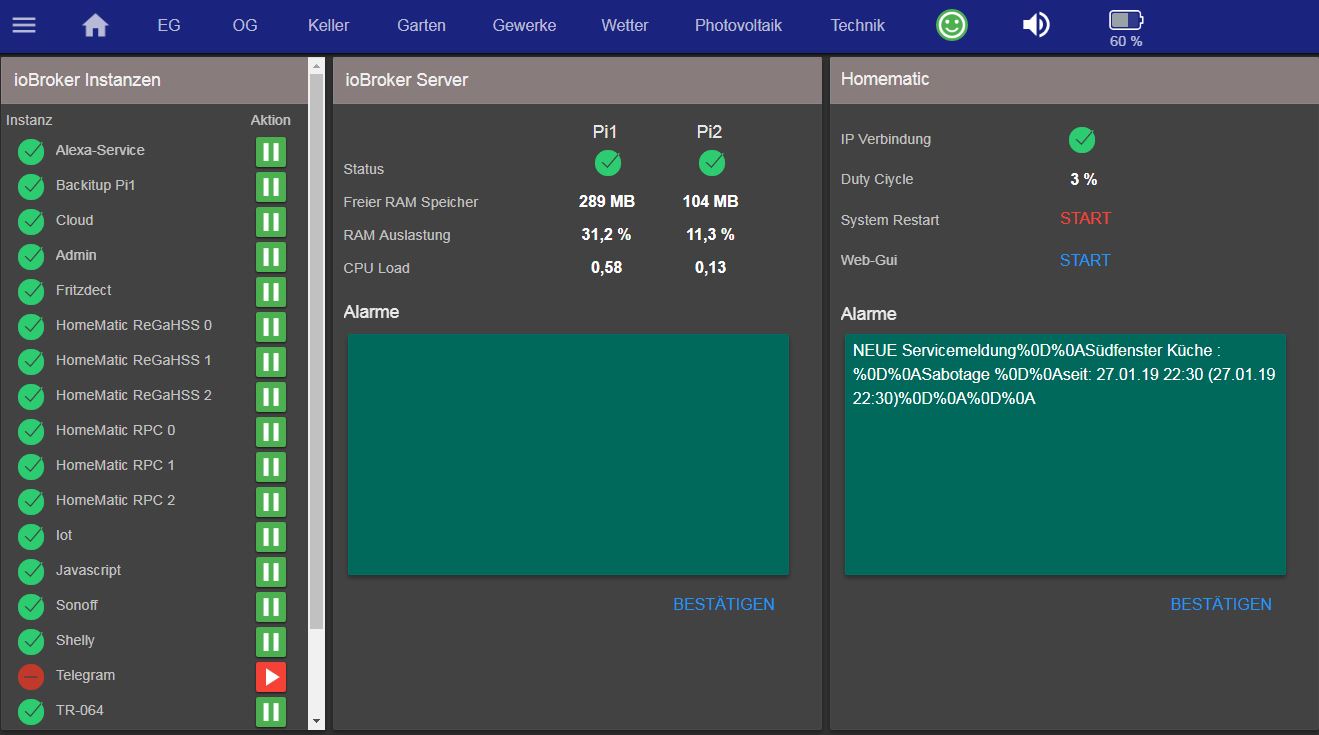Pause the HomeMatic RPC 1 instance

271,467
